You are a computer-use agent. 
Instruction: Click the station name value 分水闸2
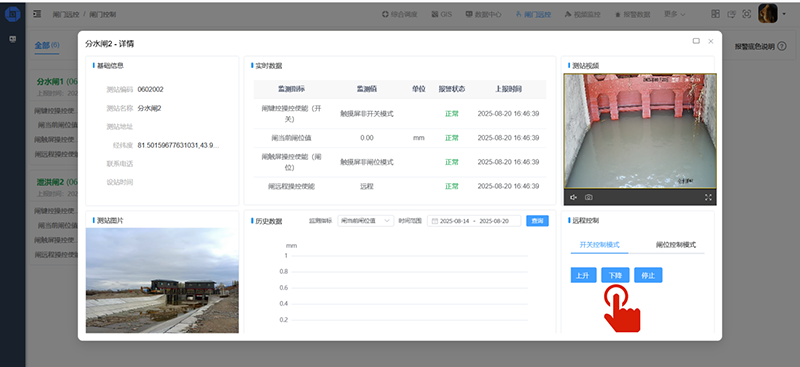(149, 108)
